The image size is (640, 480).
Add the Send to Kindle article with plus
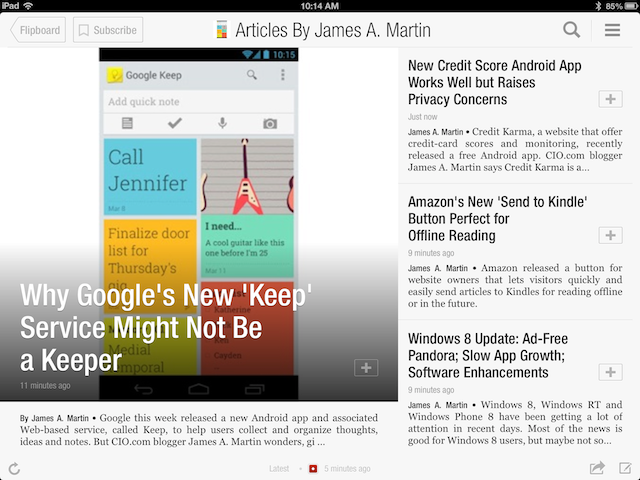pyautogui.click(x=610, y=236)
